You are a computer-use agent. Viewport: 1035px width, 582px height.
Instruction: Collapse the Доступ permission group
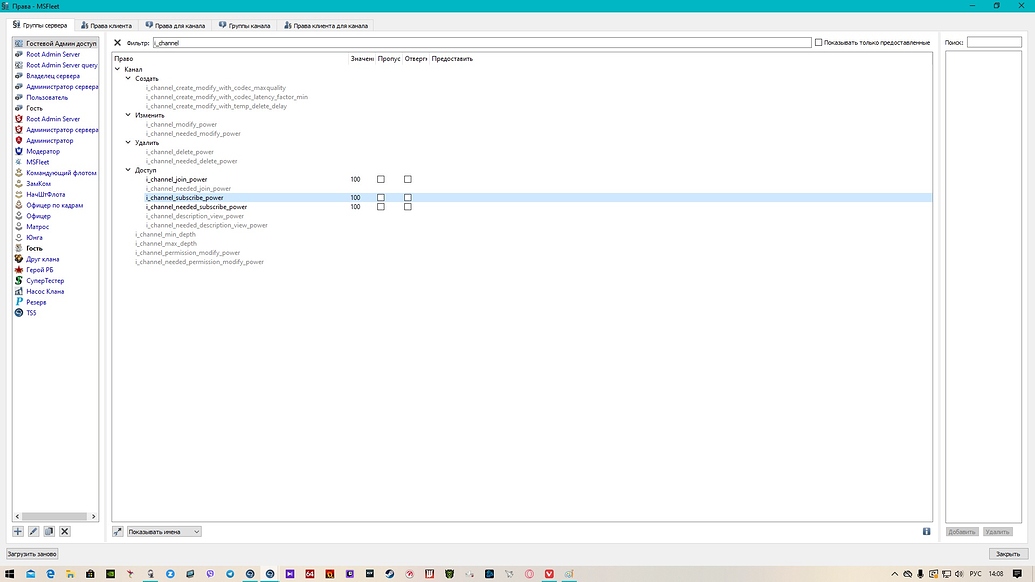click(x=128, y=170)
